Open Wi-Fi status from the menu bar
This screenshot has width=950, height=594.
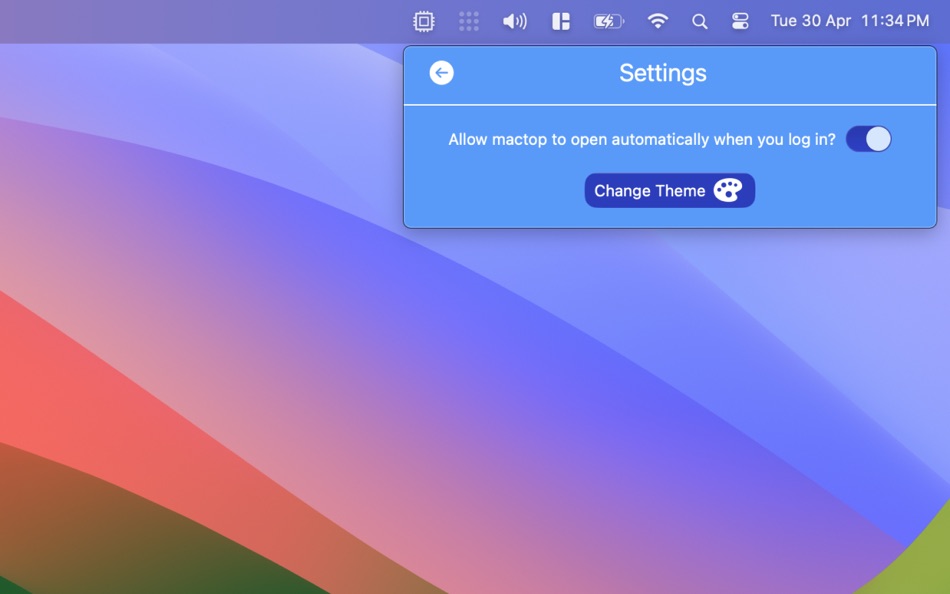(657, 20)
